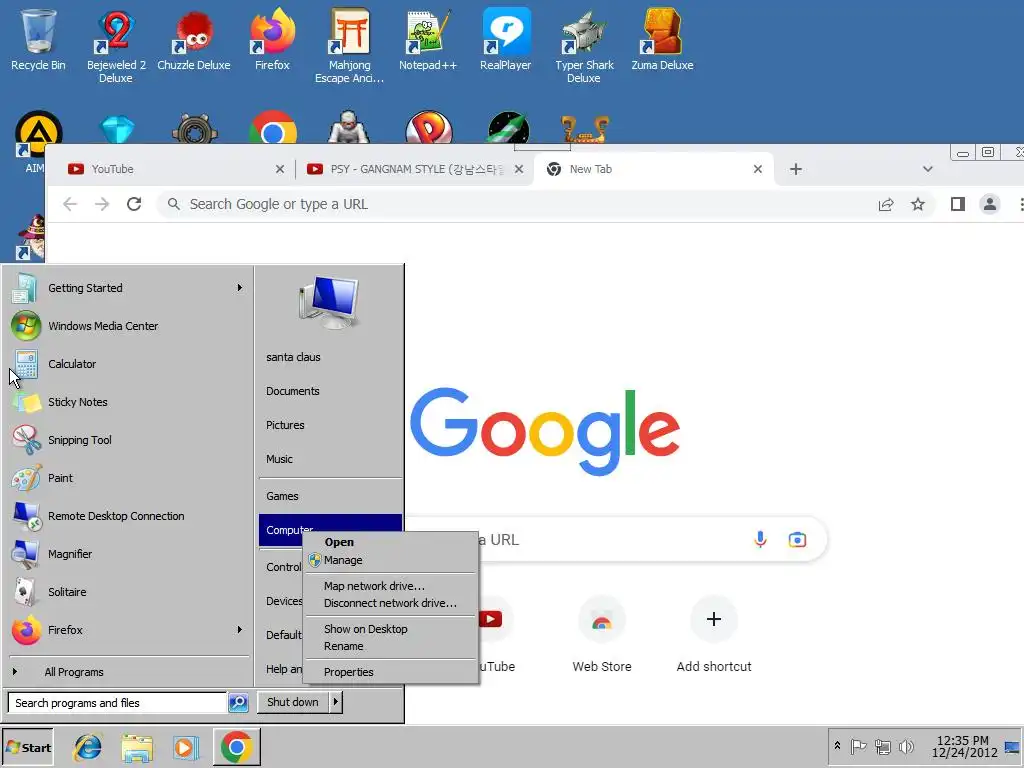Open Notepad++ desktop shortcut

point(428,40)
